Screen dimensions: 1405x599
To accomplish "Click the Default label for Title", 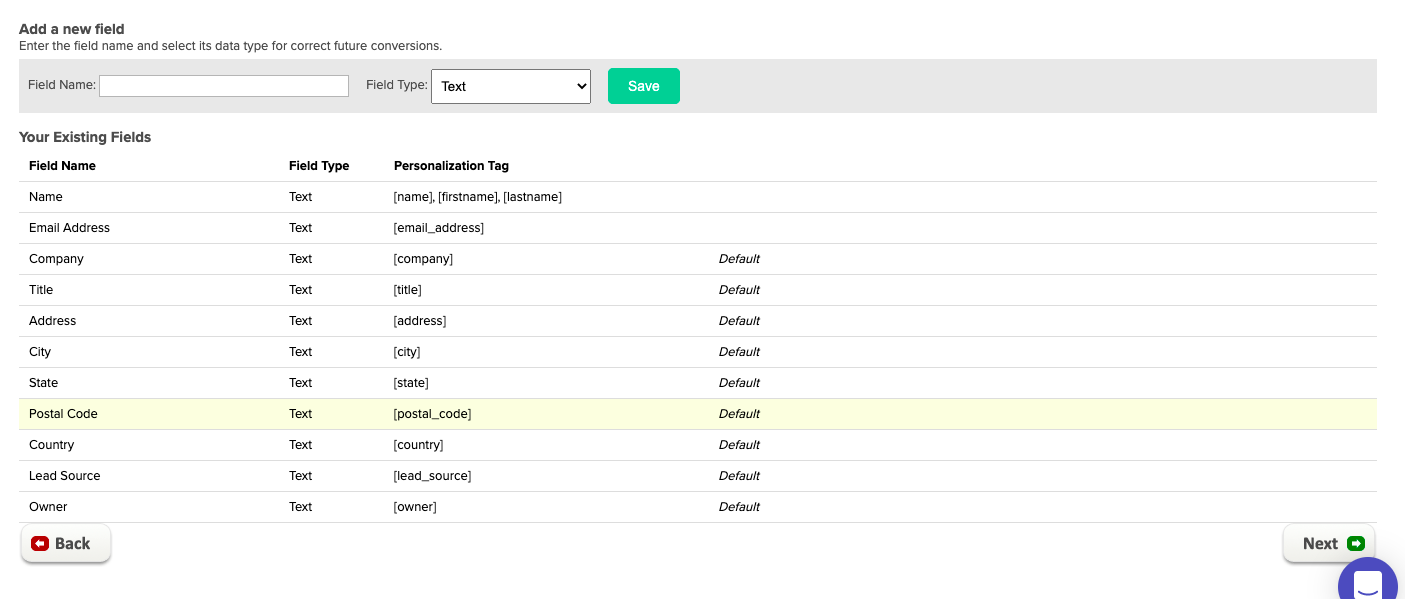I will coord(739,290).
